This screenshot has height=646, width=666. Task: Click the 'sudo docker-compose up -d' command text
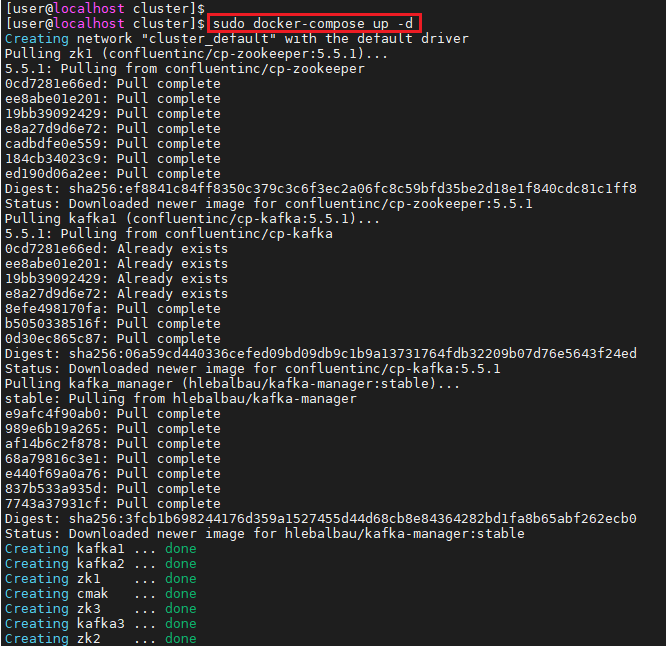(313, 23)
